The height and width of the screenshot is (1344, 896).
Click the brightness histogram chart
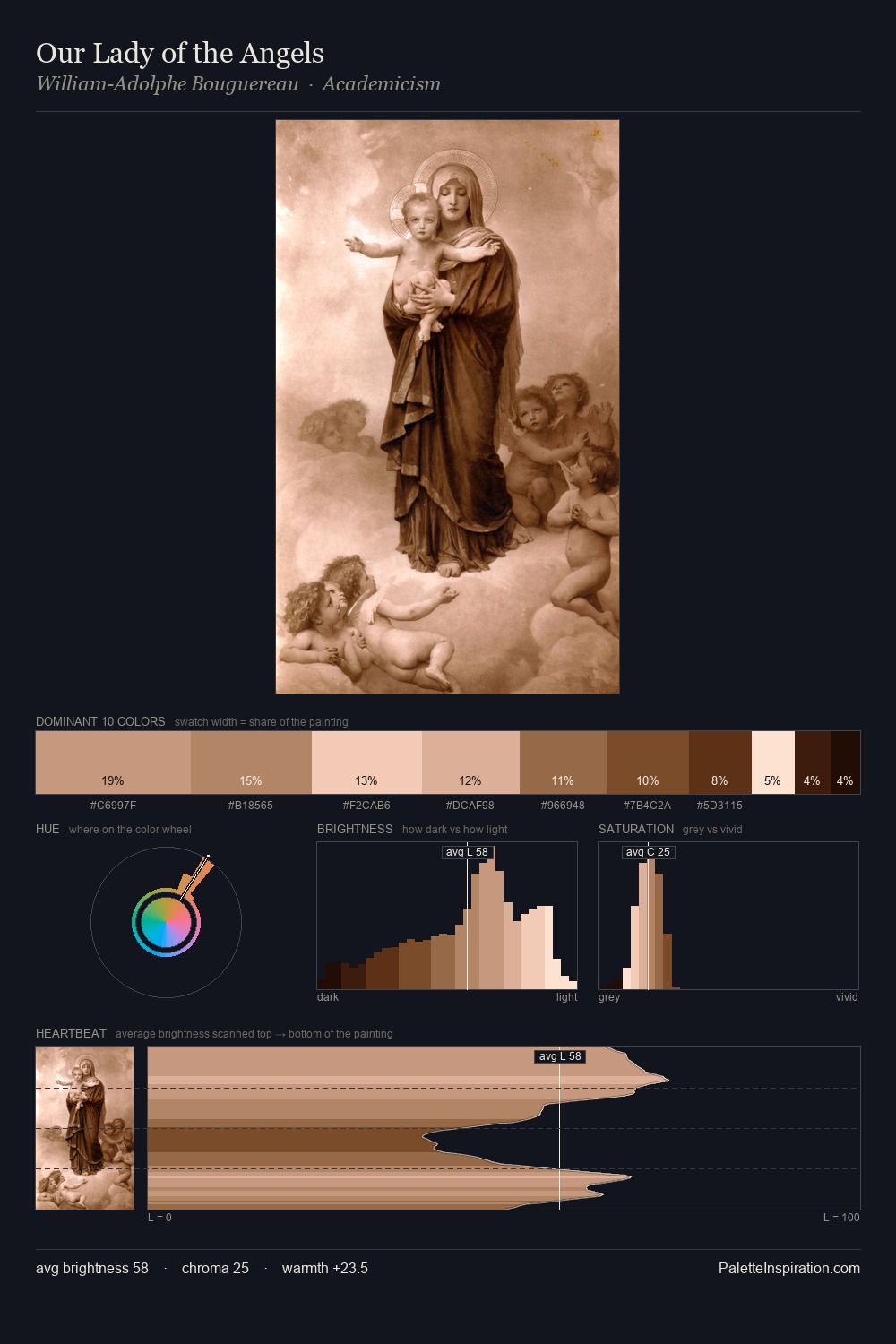tap(447, 916)
